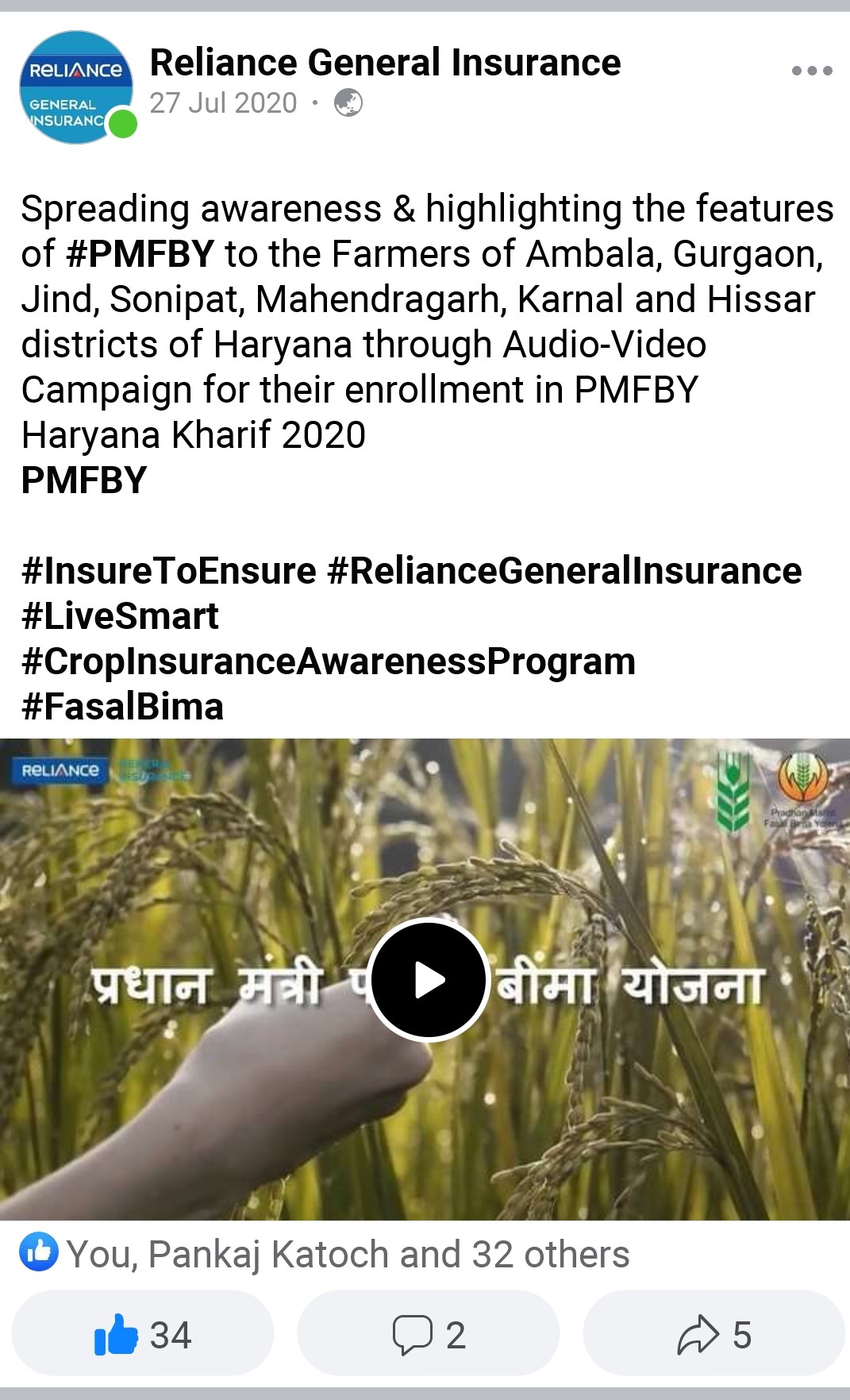Image resolution: width=850 pixels, height=1400 pixels.
Task: Tap the public globe privacy icon
Action: 348,102
